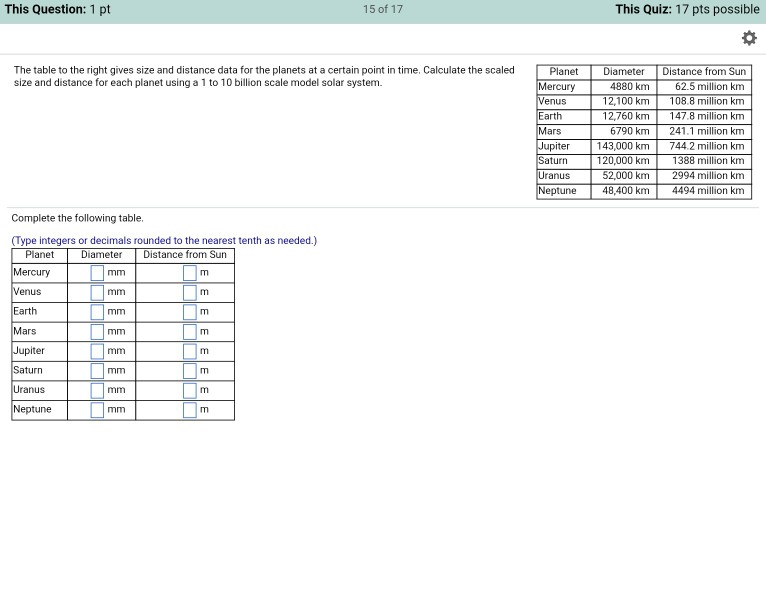Click Venus diameter input box
Screen dimensions: 766x614
click(x=97, y=292)
